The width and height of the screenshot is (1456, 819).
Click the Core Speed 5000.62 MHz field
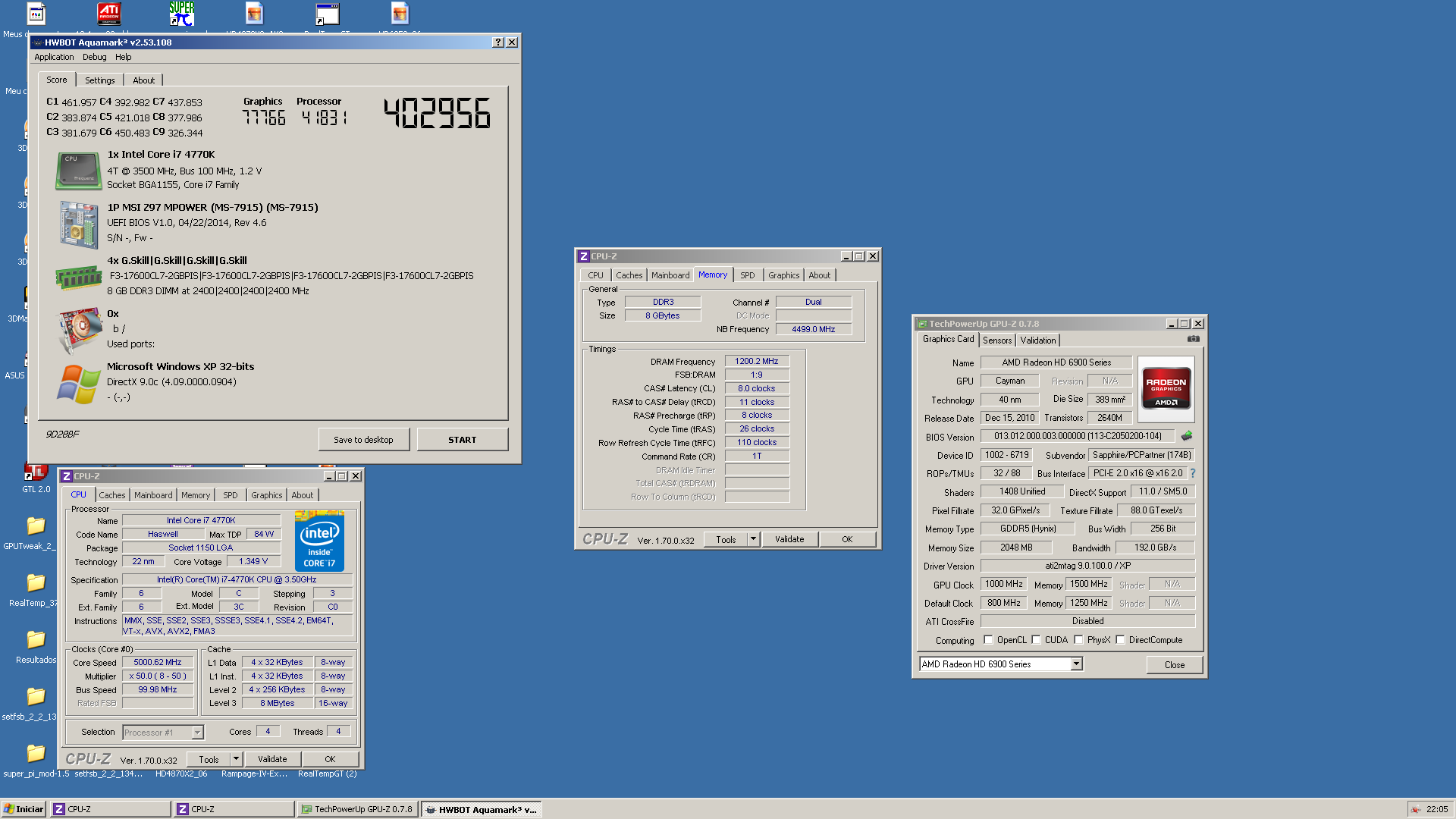[x=158, y=662]
